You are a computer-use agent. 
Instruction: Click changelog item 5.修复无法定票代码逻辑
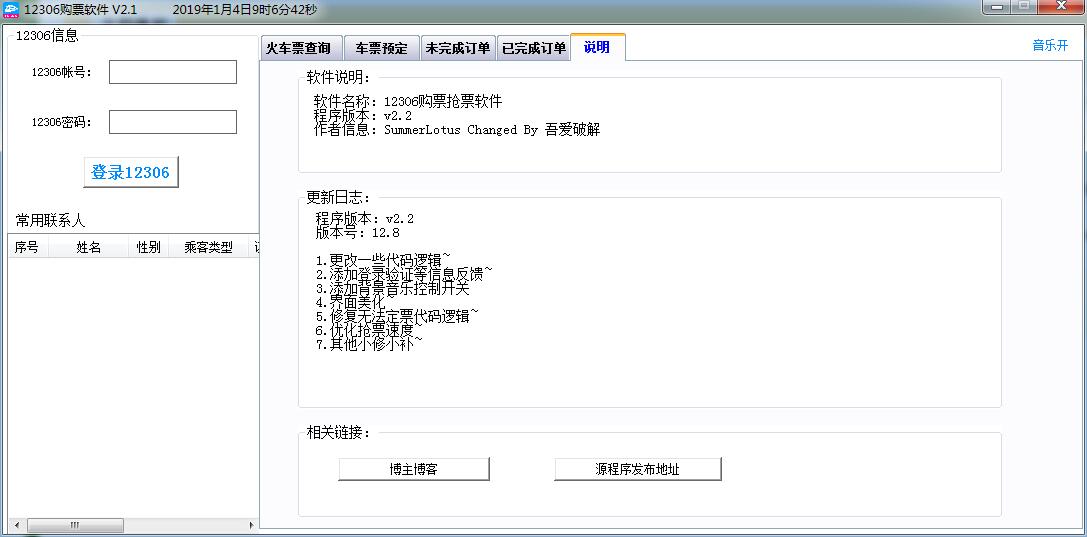[397, 316]
